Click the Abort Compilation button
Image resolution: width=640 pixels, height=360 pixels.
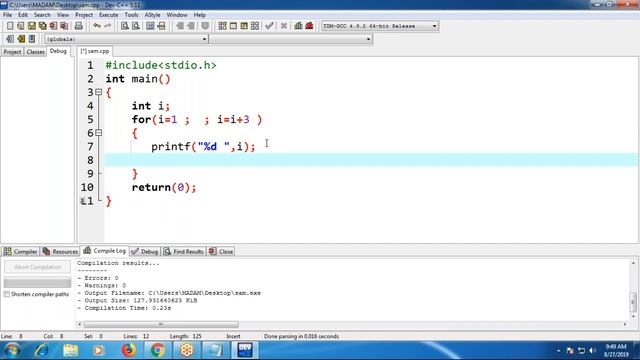click(37, 267)
